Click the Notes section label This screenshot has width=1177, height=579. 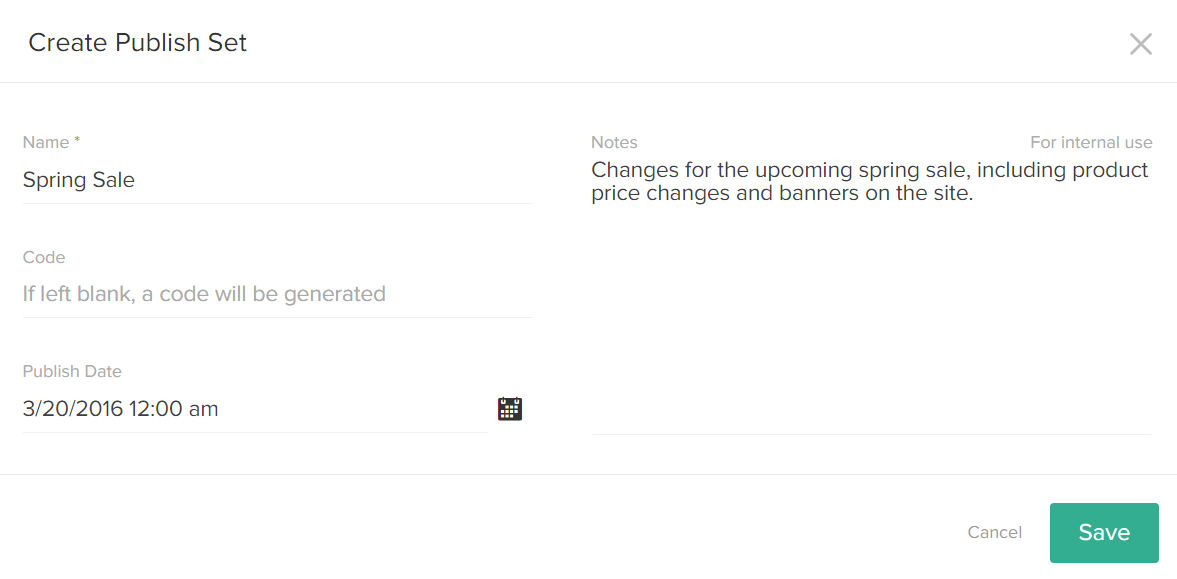[x=614, y=142]
